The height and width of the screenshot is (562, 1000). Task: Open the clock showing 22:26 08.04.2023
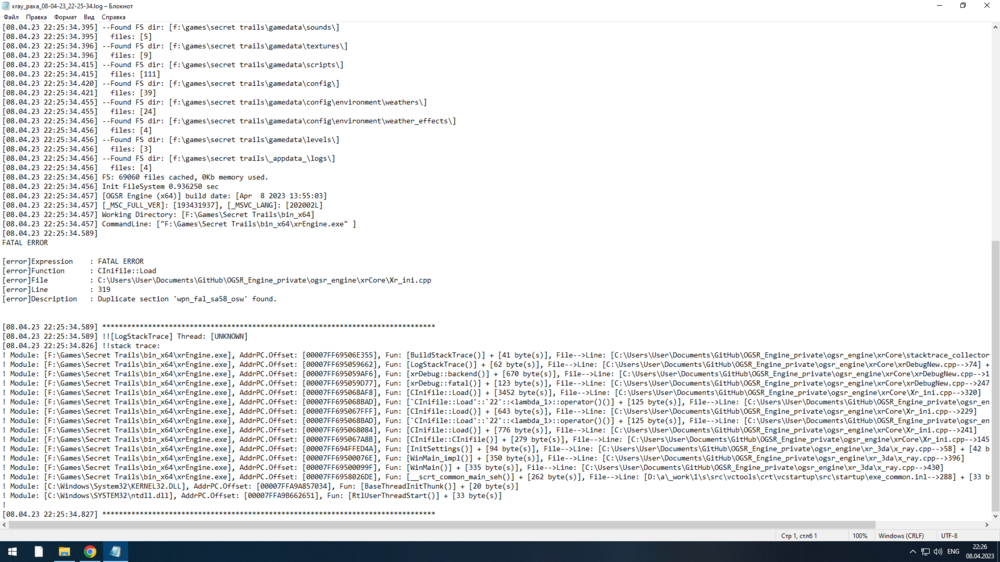point(980,552)
